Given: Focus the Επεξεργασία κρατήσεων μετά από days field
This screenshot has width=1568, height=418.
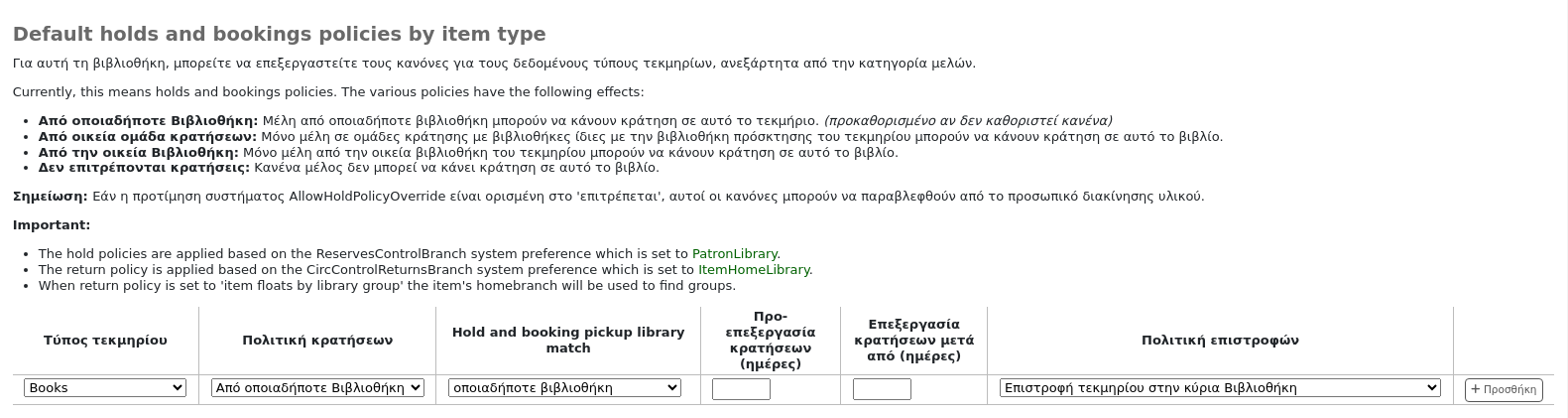Looking at the screenshot, I should [882, 389].
